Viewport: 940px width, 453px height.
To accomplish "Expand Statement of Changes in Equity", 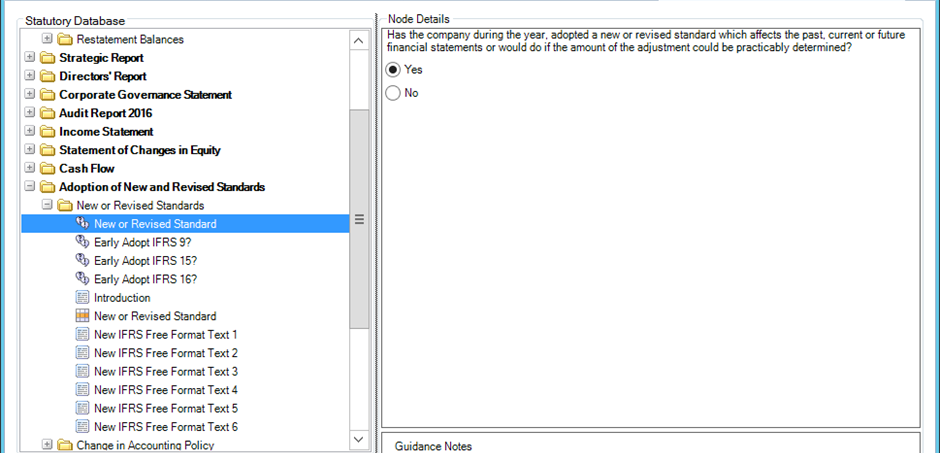I will (29, 150).
